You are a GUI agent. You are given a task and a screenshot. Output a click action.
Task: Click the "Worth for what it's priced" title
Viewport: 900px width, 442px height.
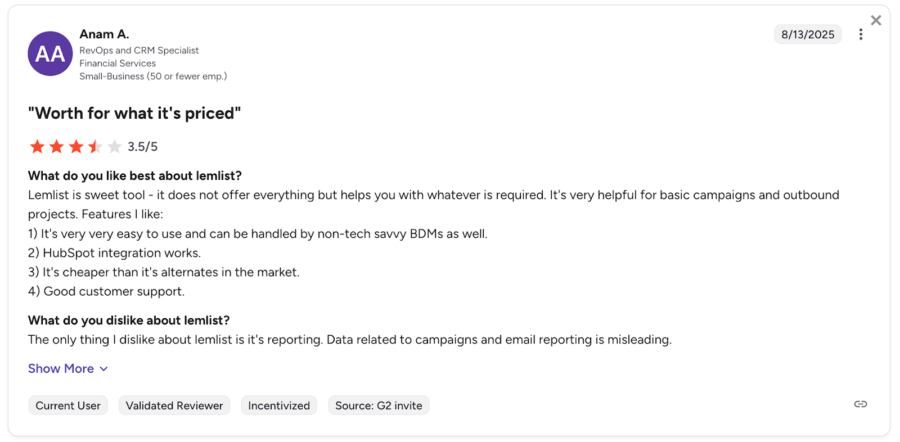135,113
